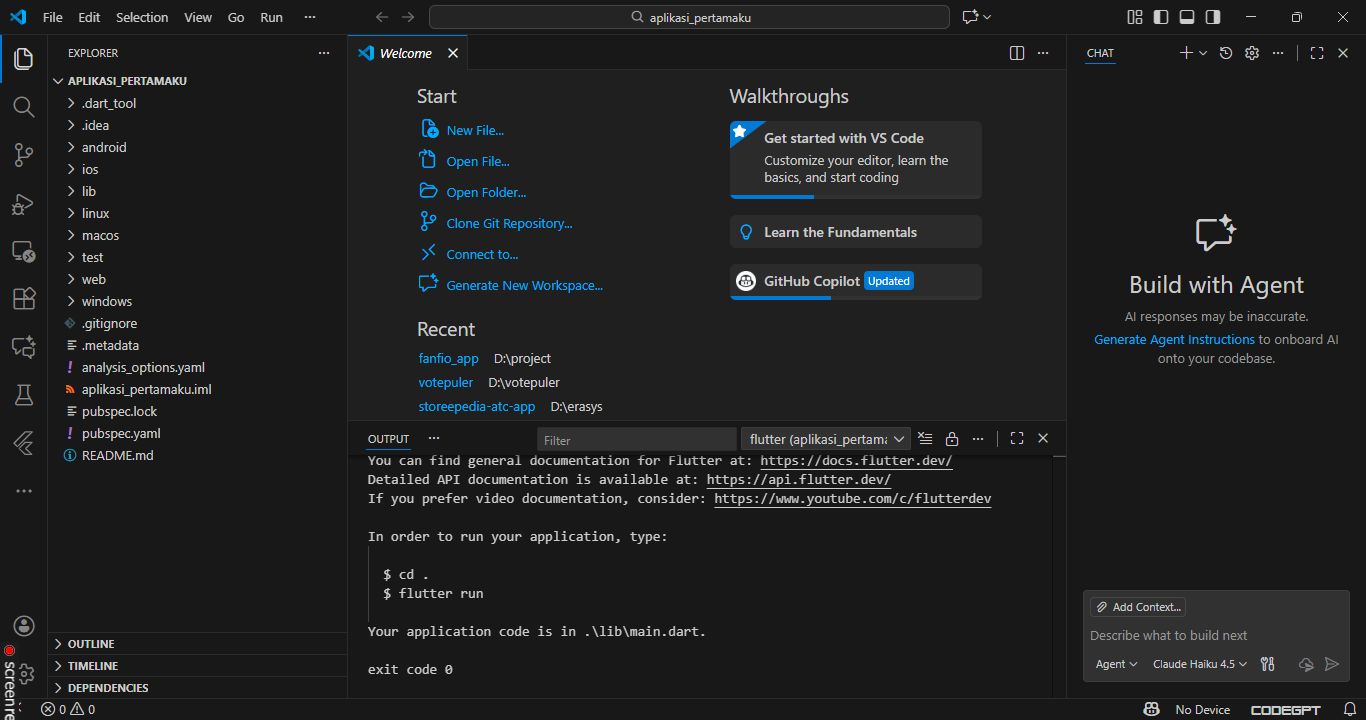Screen dimensions: 1366x720
Task: Maximize the chat panel size
Action: tap(1317, 53)
